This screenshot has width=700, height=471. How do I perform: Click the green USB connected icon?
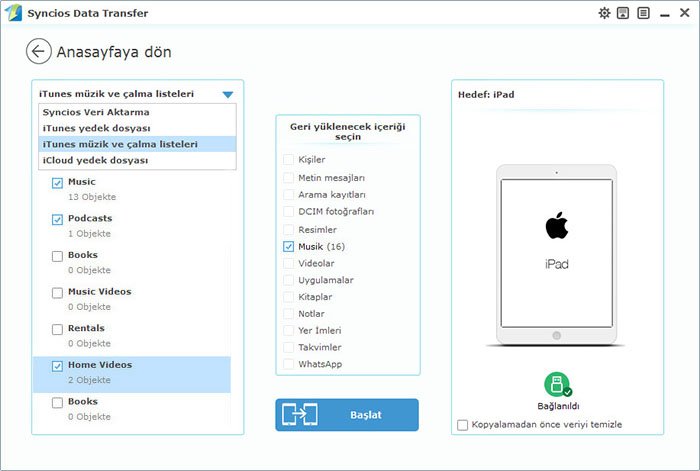click(x=557, y=384)
